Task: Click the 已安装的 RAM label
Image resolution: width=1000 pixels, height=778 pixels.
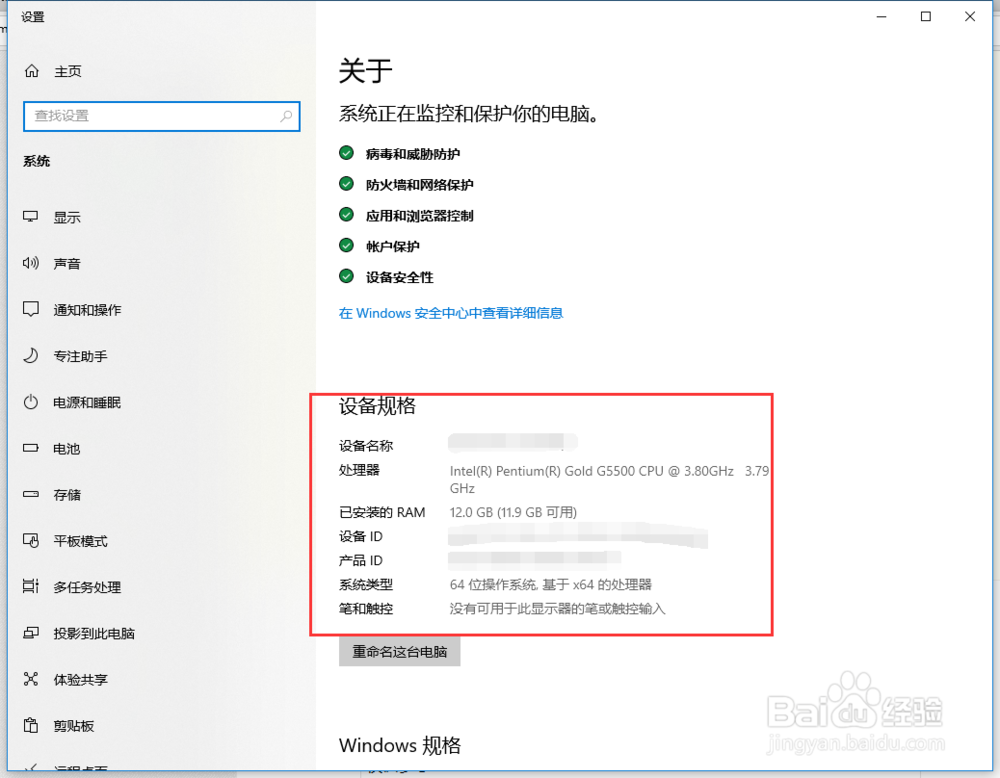Action: [382, 512]
